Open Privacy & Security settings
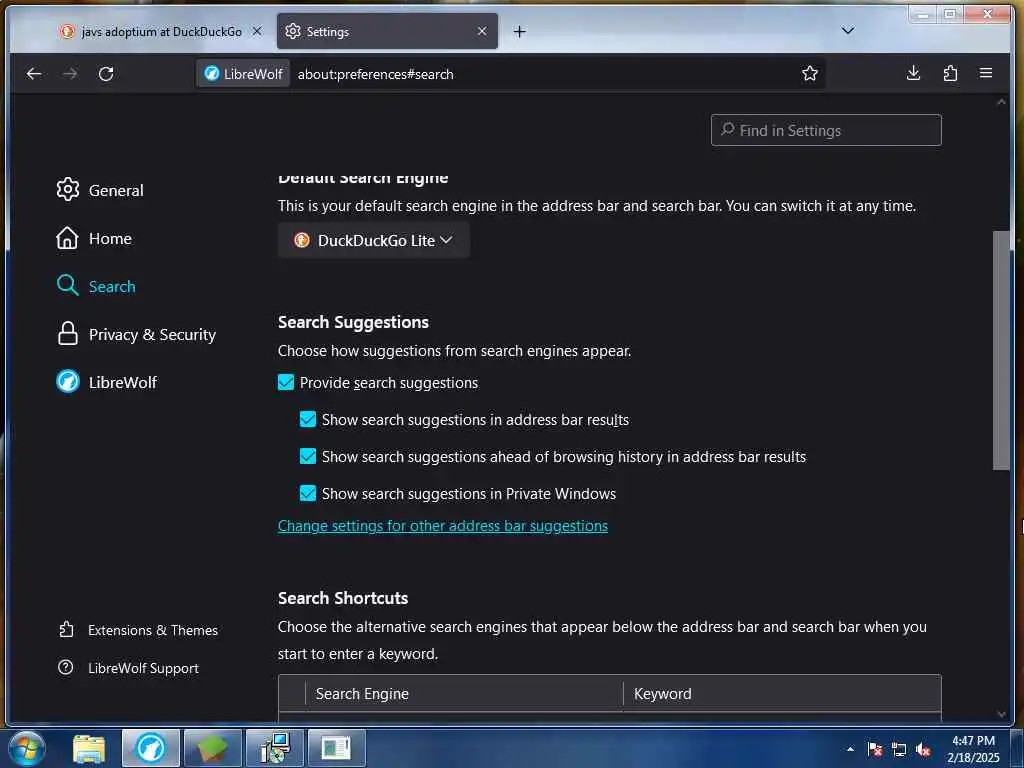 tap(136, 334)
